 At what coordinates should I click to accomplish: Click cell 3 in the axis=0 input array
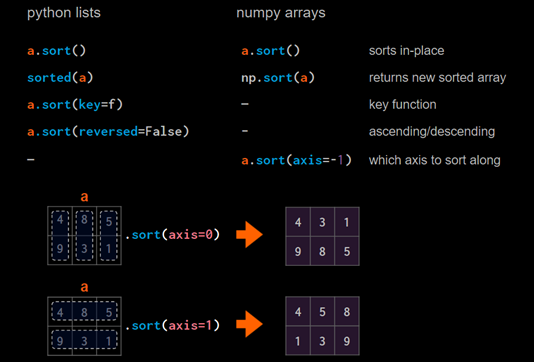[x=84, y=250]
